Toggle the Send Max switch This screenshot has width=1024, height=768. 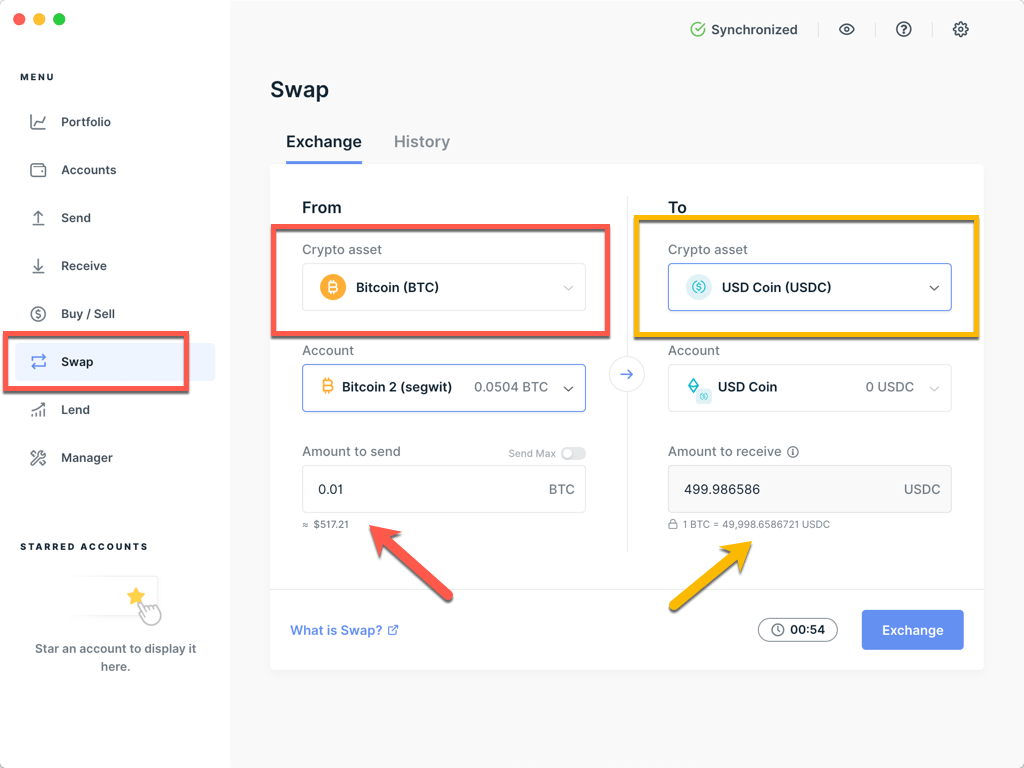pyautogui.click(x=573, y=453)
